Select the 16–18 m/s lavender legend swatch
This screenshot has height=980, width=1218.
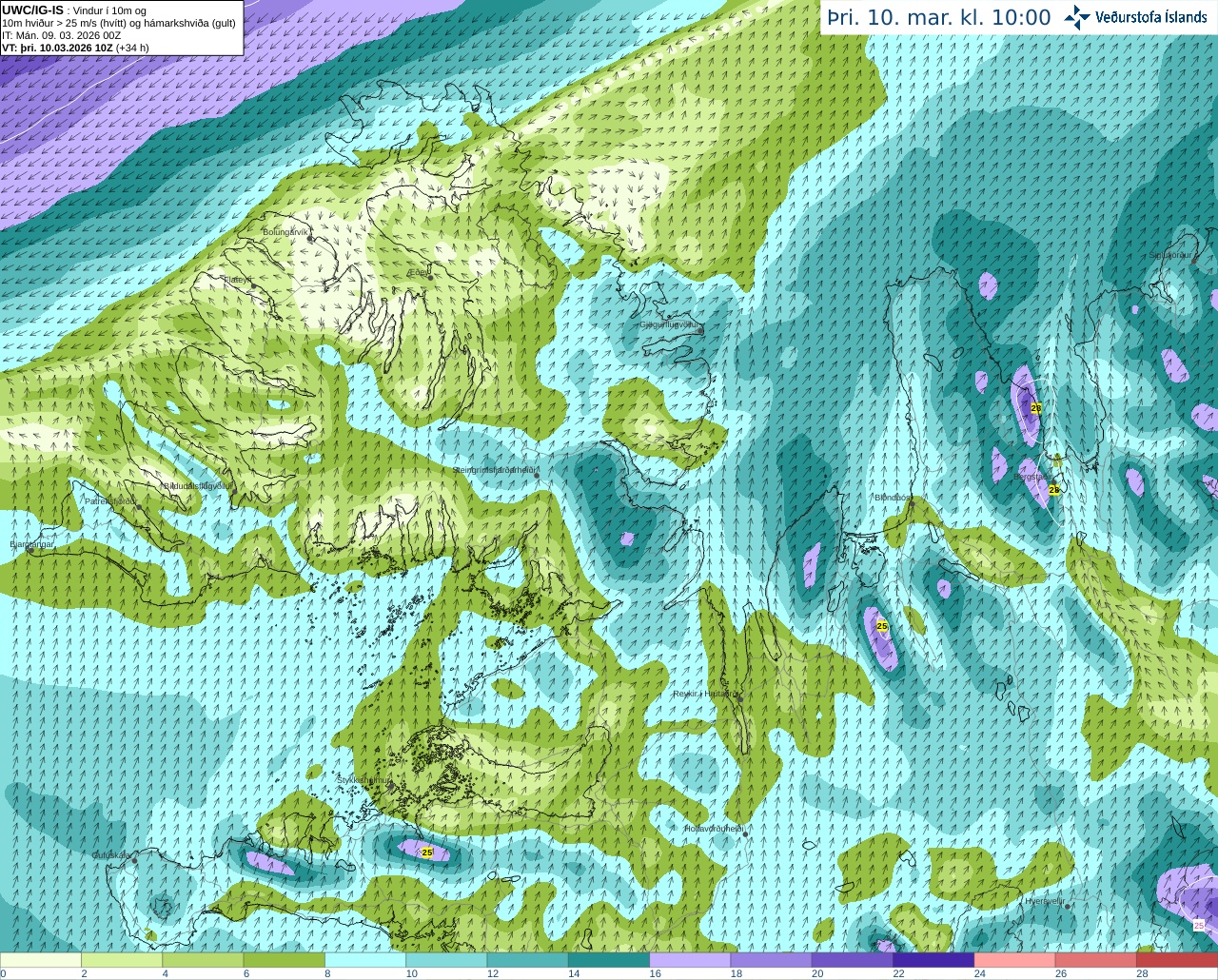(x=690, y=960)
